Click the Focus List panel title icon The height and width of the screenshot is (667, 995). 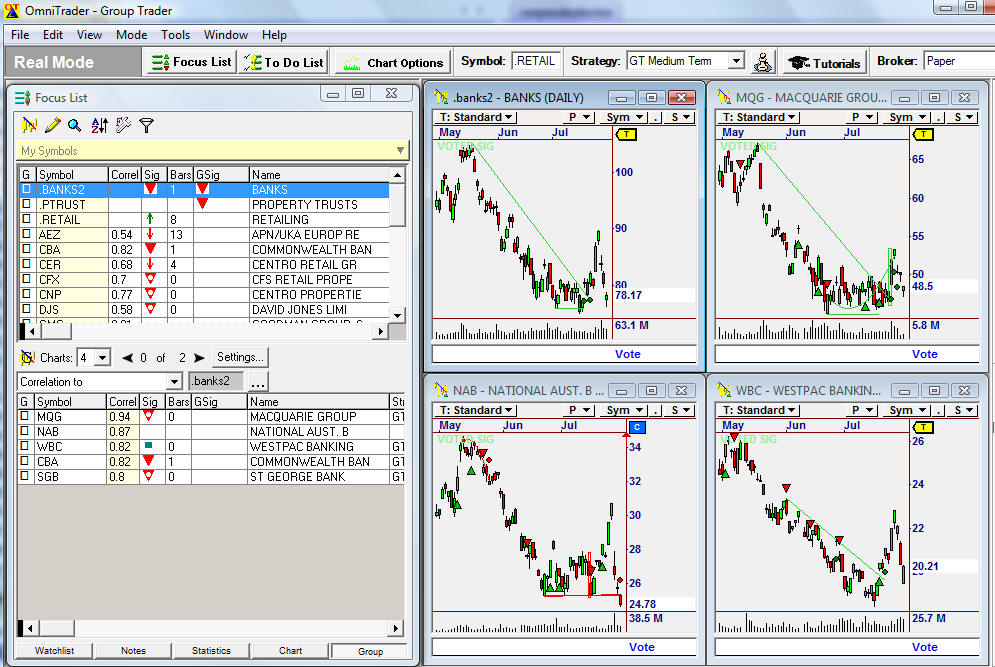(x=23, y=98)
